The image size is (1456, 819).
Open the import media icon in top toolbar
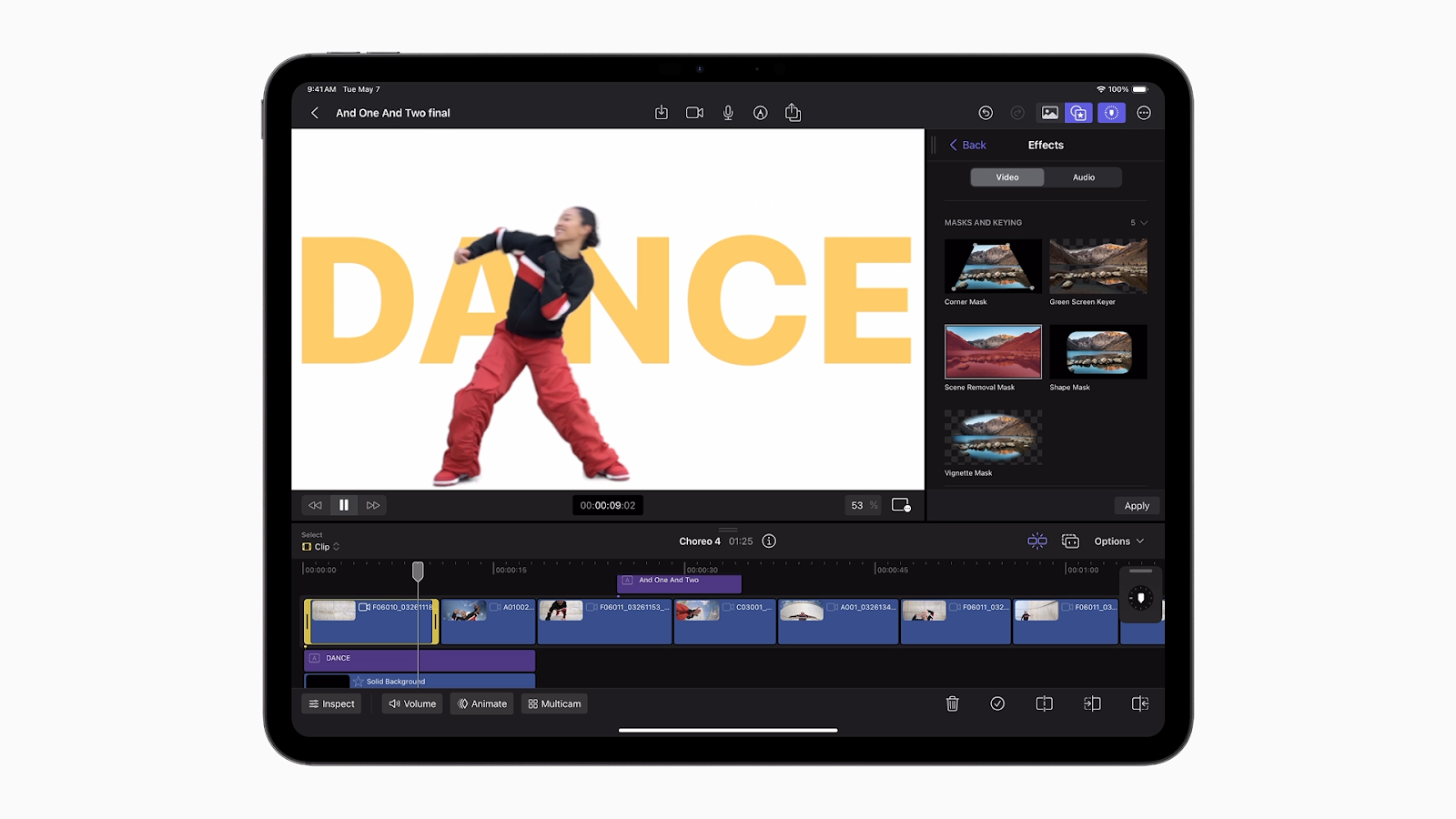click(x=662, y=113)
